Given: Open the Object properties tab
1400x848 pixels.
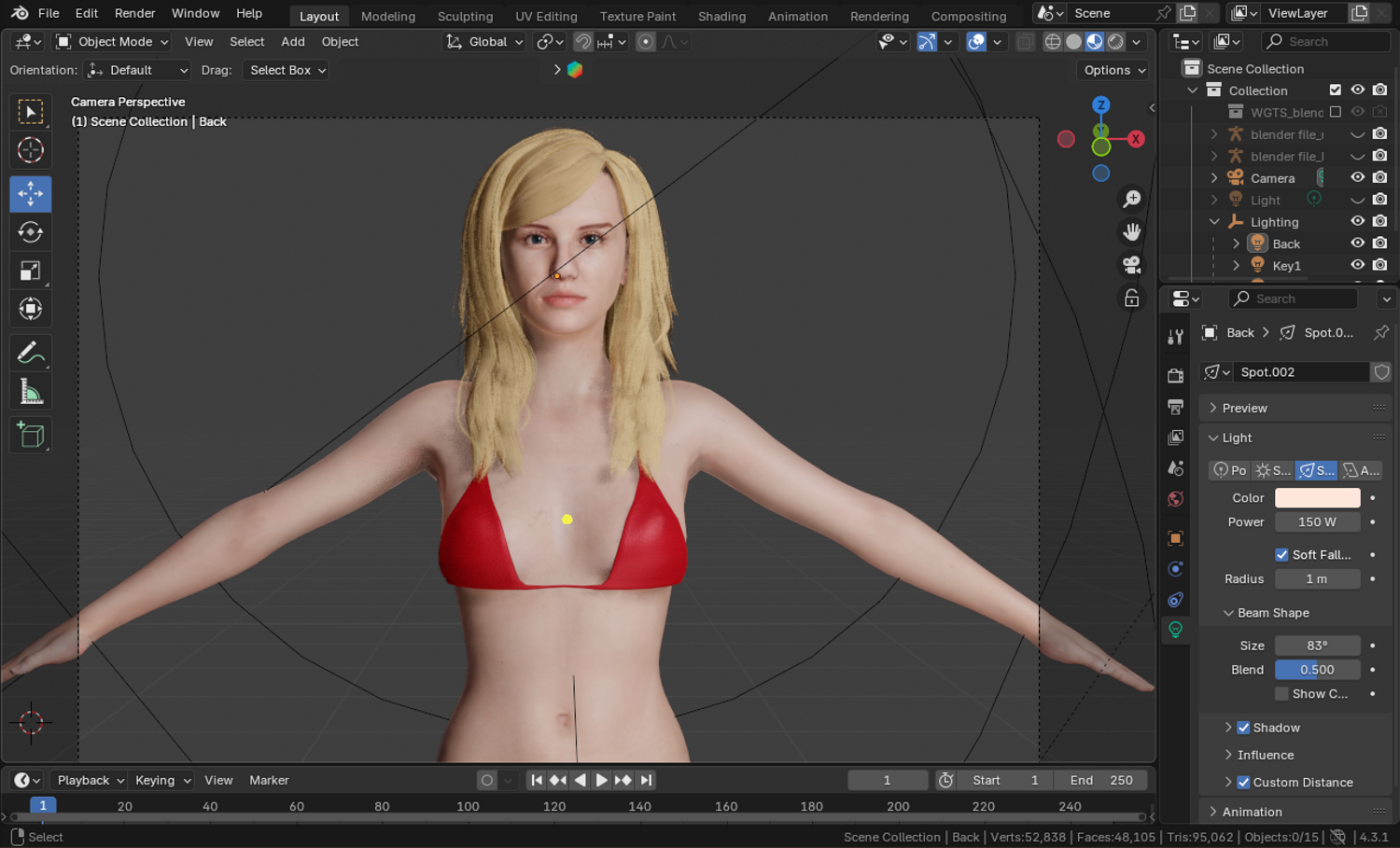Looking at the screenshot, I should [x=1176, y=538].
